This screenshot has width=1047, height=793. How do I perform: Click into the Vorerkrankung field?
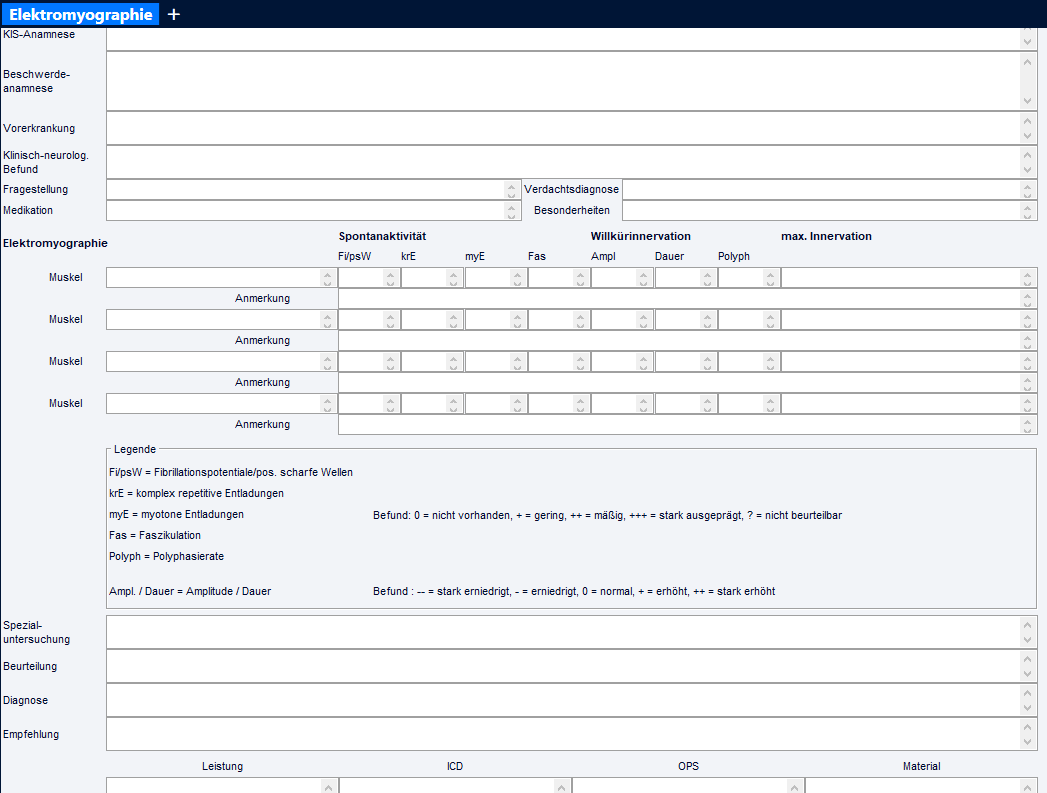coord(572,128)
